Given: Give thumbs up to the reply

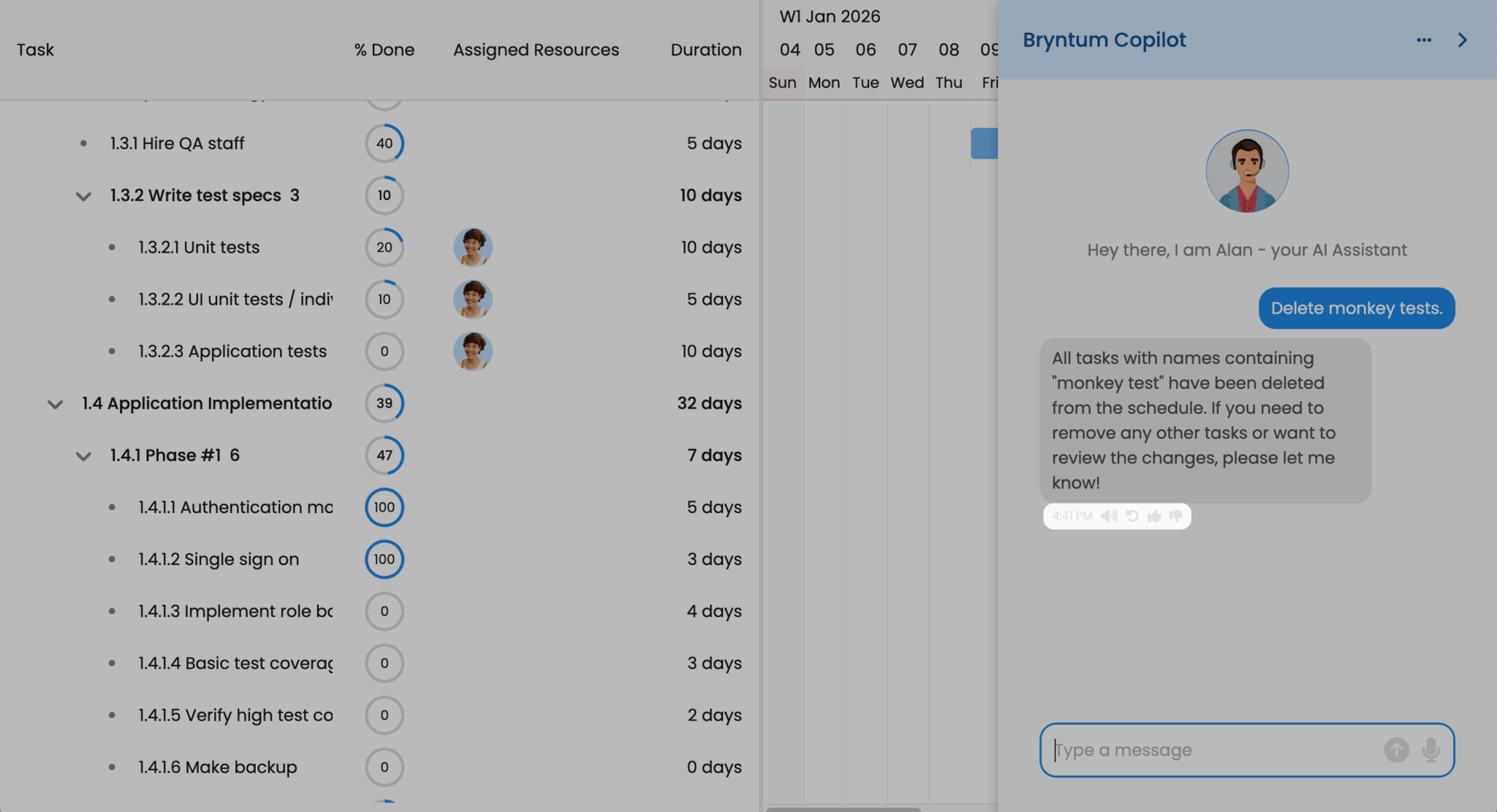Looking at the screenshot, I should (x=1154, y=516).
